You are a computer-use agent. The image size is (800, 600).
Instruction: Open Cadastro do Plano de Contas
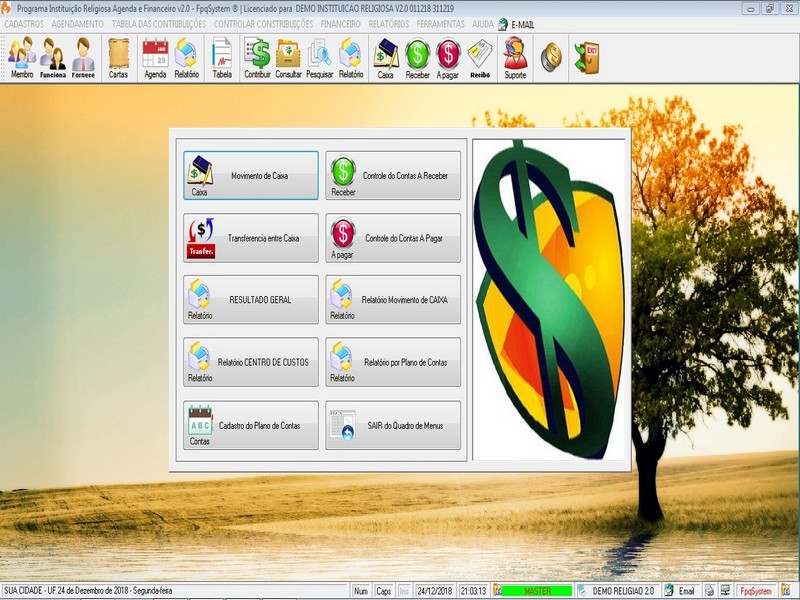coord(251,425)
